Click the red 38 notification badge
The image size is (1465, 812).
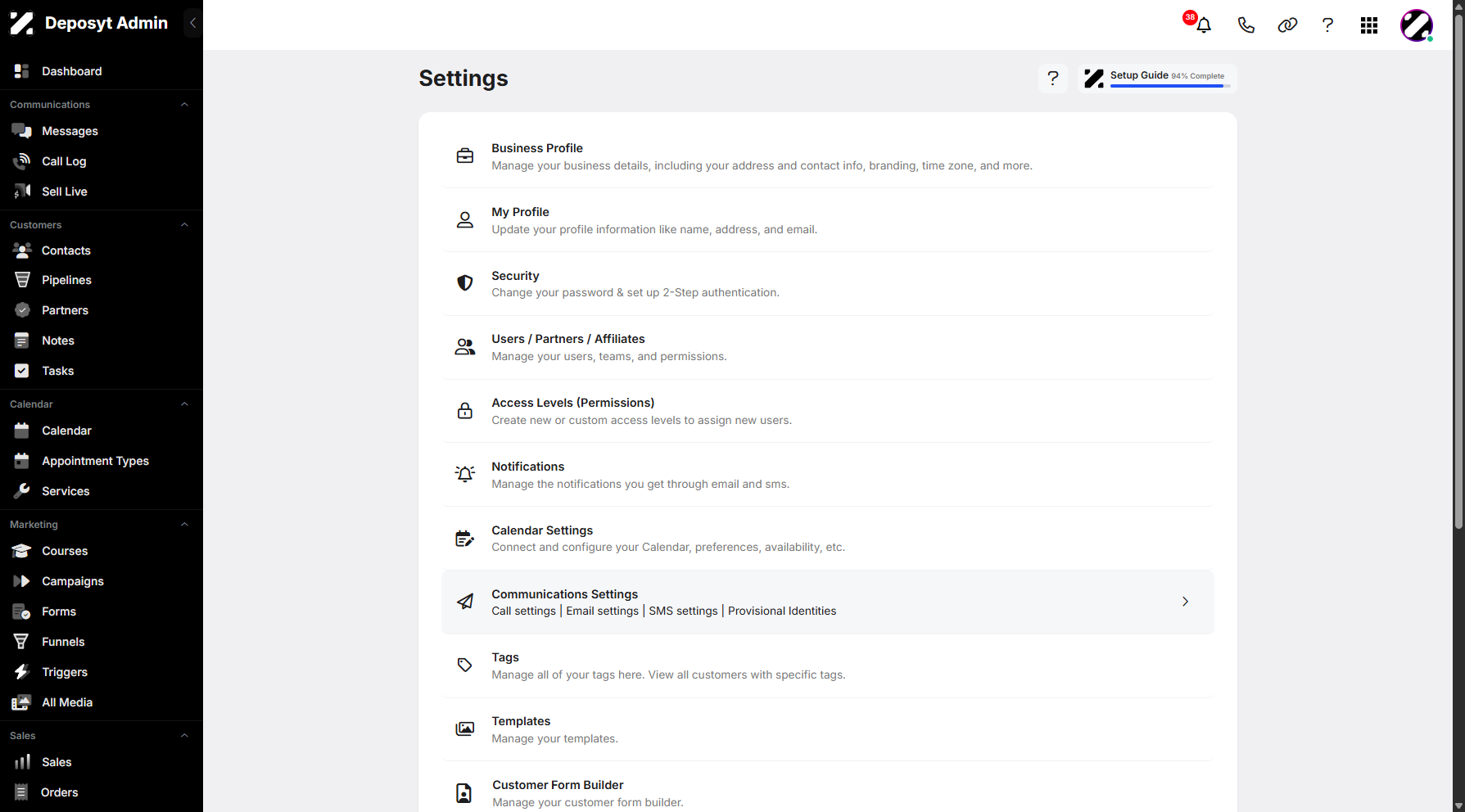click(1190, 17)
